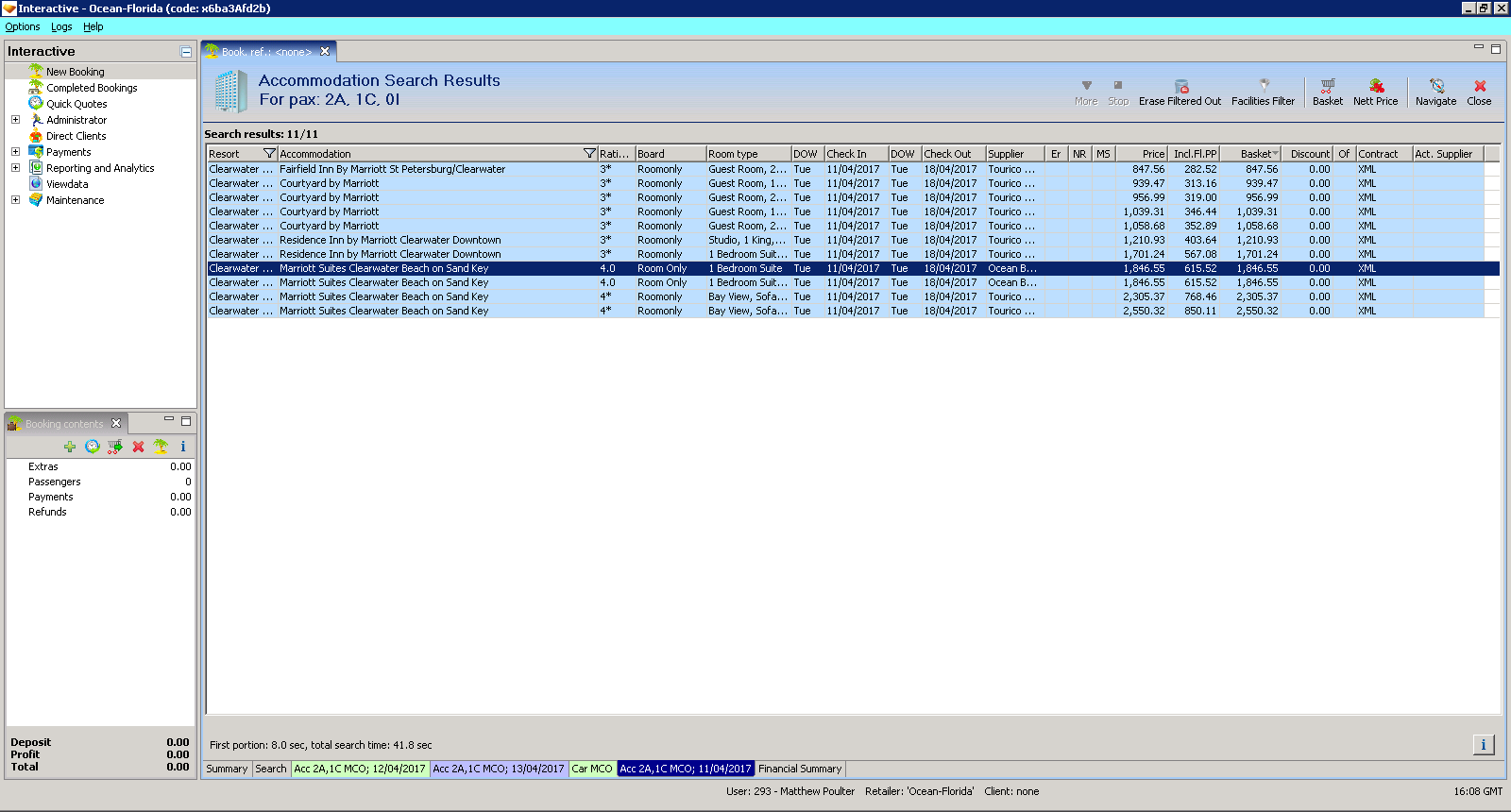1511x812 pixels.
Task: Switch to the Summary tab
Action: (x=227, y=769)
